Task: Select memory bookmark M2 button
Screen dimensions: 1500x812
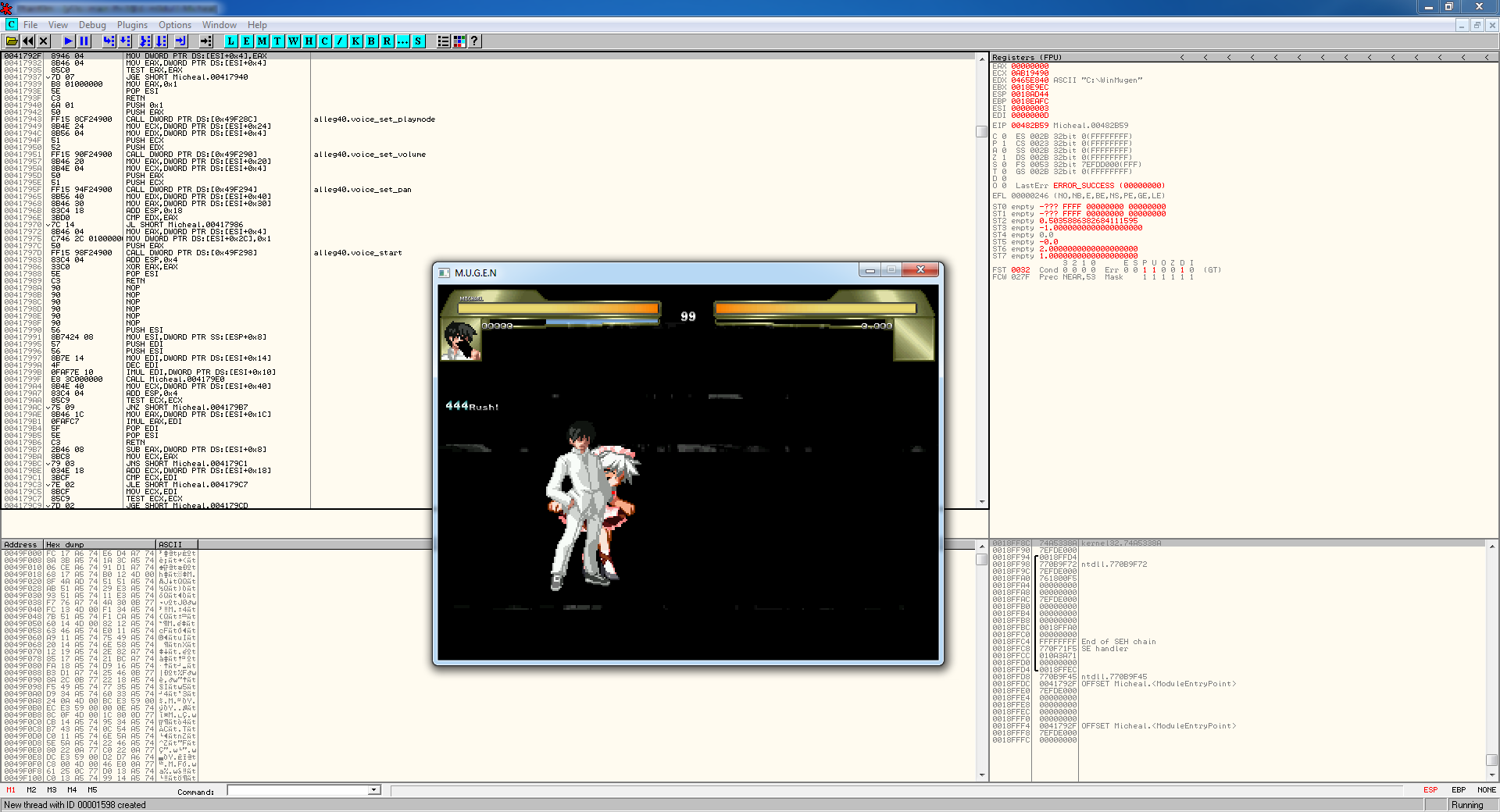Action: tap(31, 790)
